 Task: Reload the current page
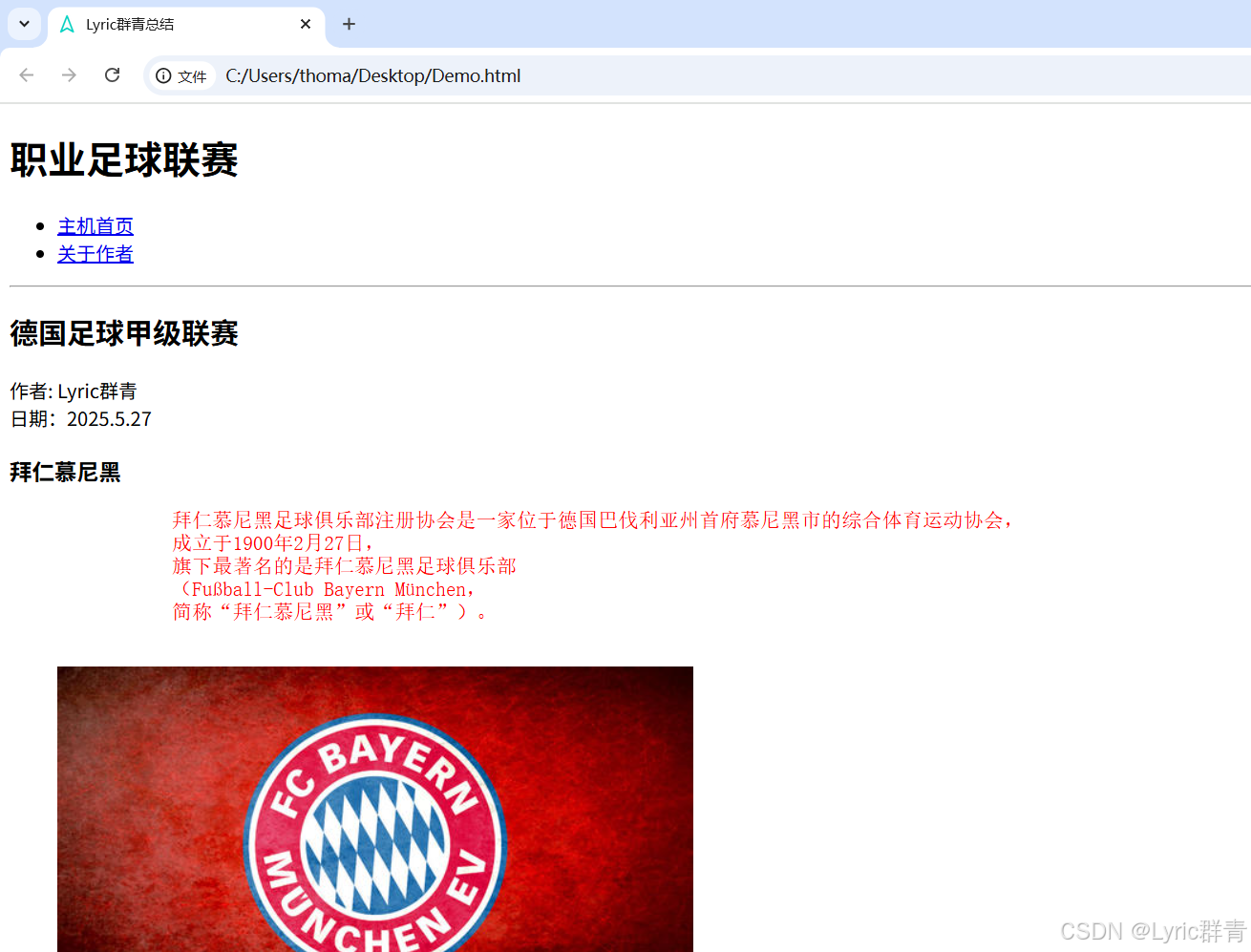pos(112,75)
